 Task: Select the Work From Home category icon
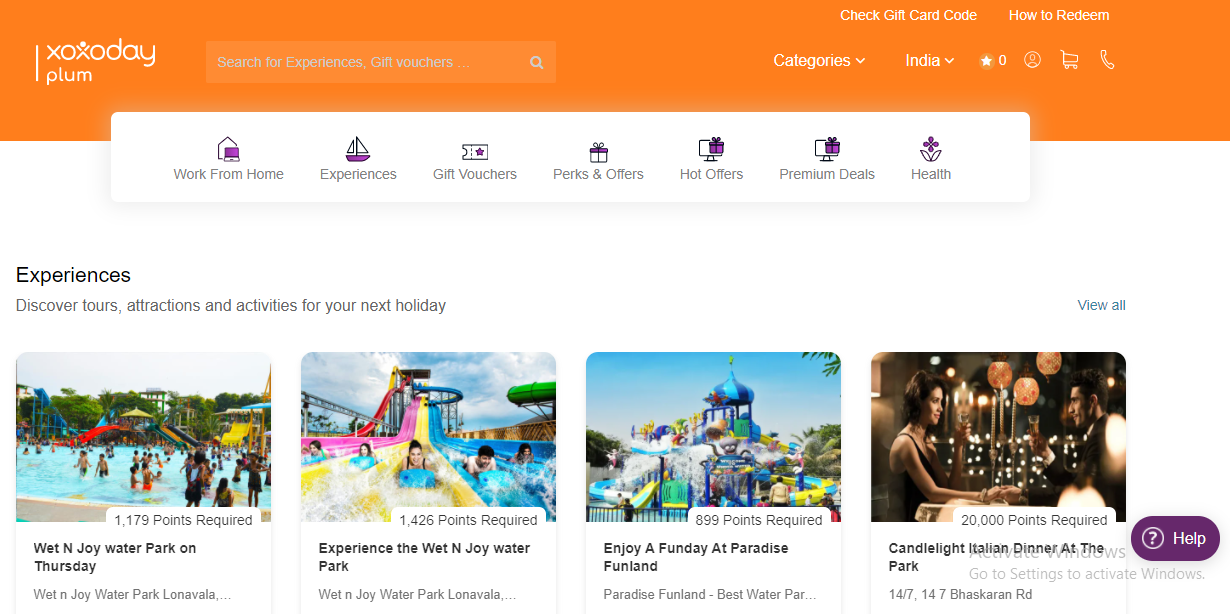point(228,149)
